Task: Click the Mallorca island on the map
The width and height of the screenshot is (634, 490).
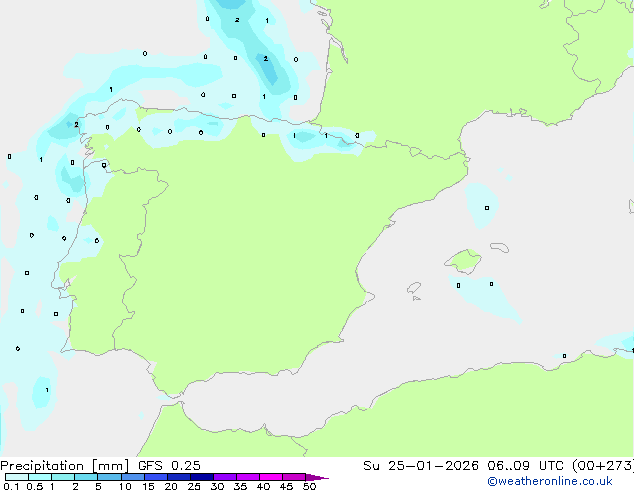Action: (x=464, y=261)
